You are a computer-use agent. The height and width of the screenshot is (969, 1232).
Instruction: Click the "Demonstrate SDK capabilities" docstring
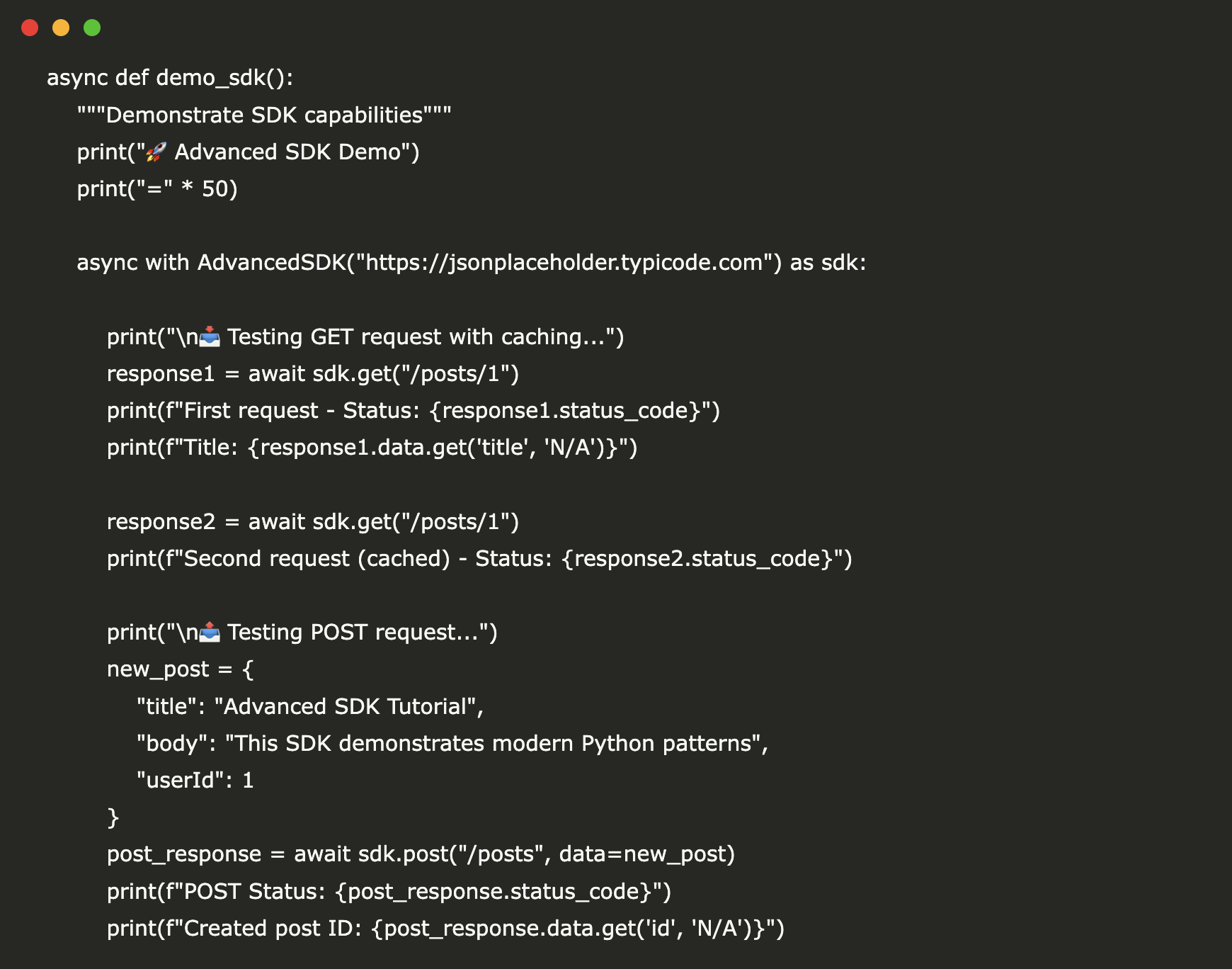(264, 115)
